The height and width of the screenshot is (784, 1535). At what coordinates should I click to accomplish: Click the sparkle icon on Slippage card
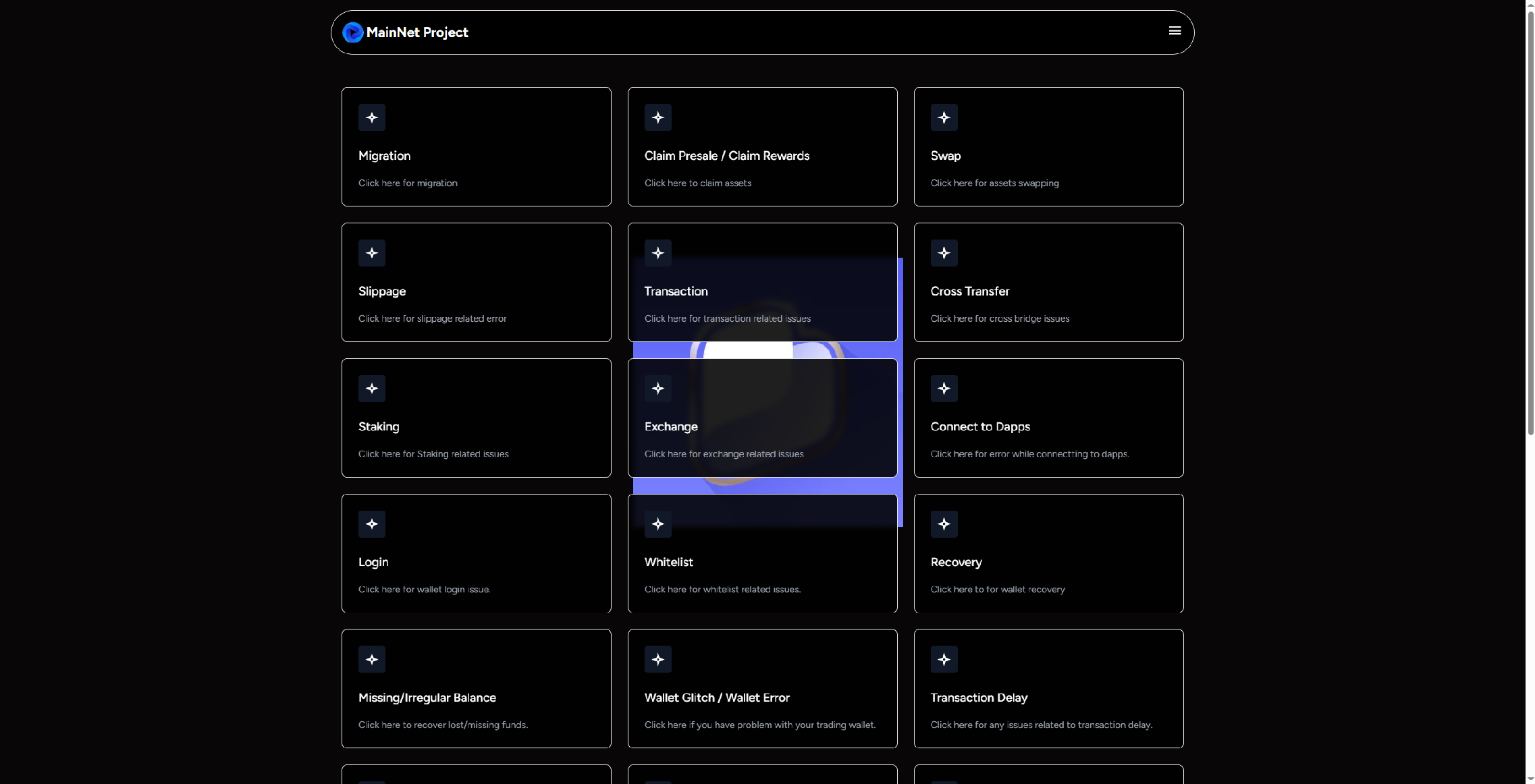tap(372, 253)
